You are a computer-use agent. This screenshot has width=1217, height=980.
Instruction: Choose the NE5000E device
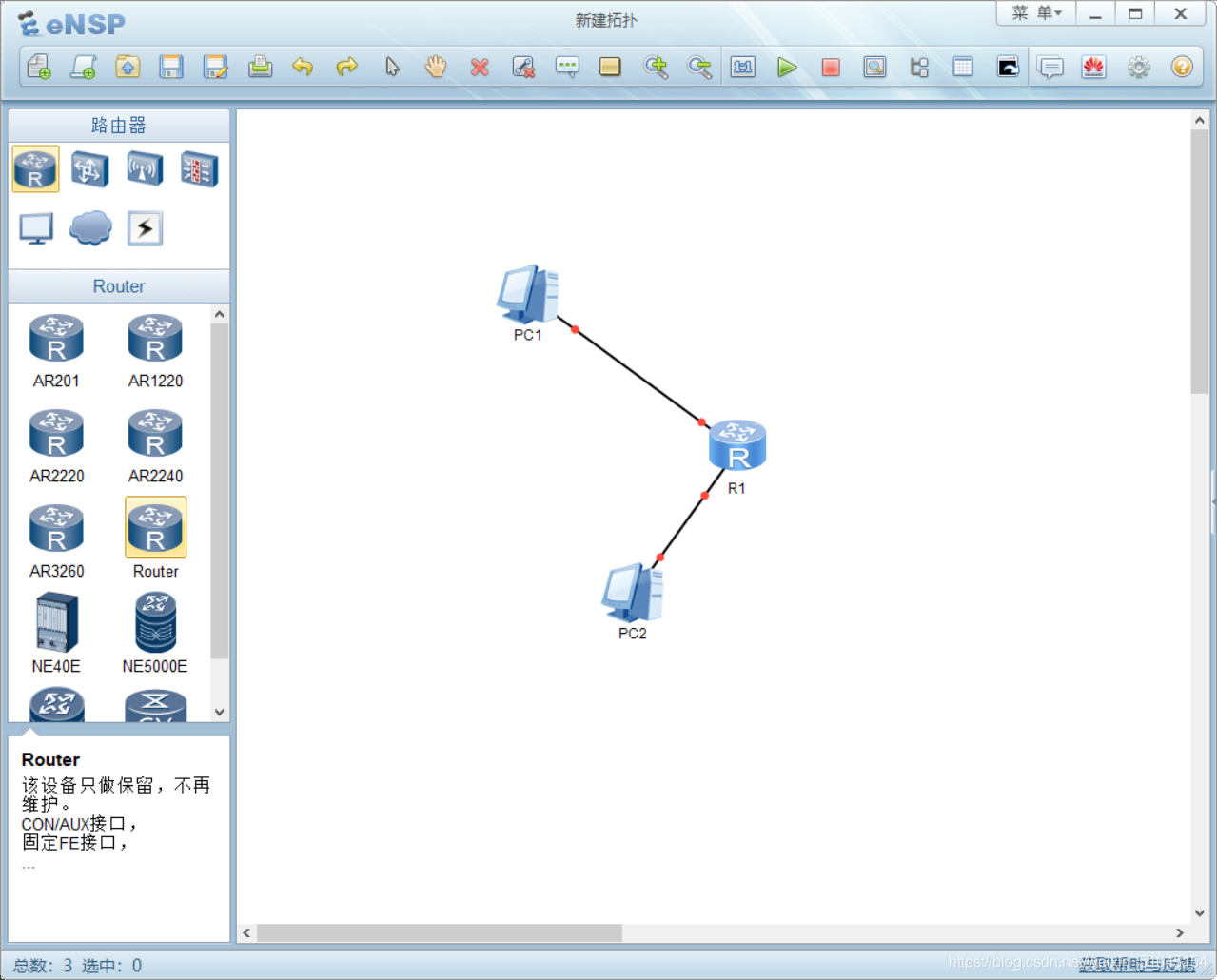pyautogui.click(x=155, y=633)
